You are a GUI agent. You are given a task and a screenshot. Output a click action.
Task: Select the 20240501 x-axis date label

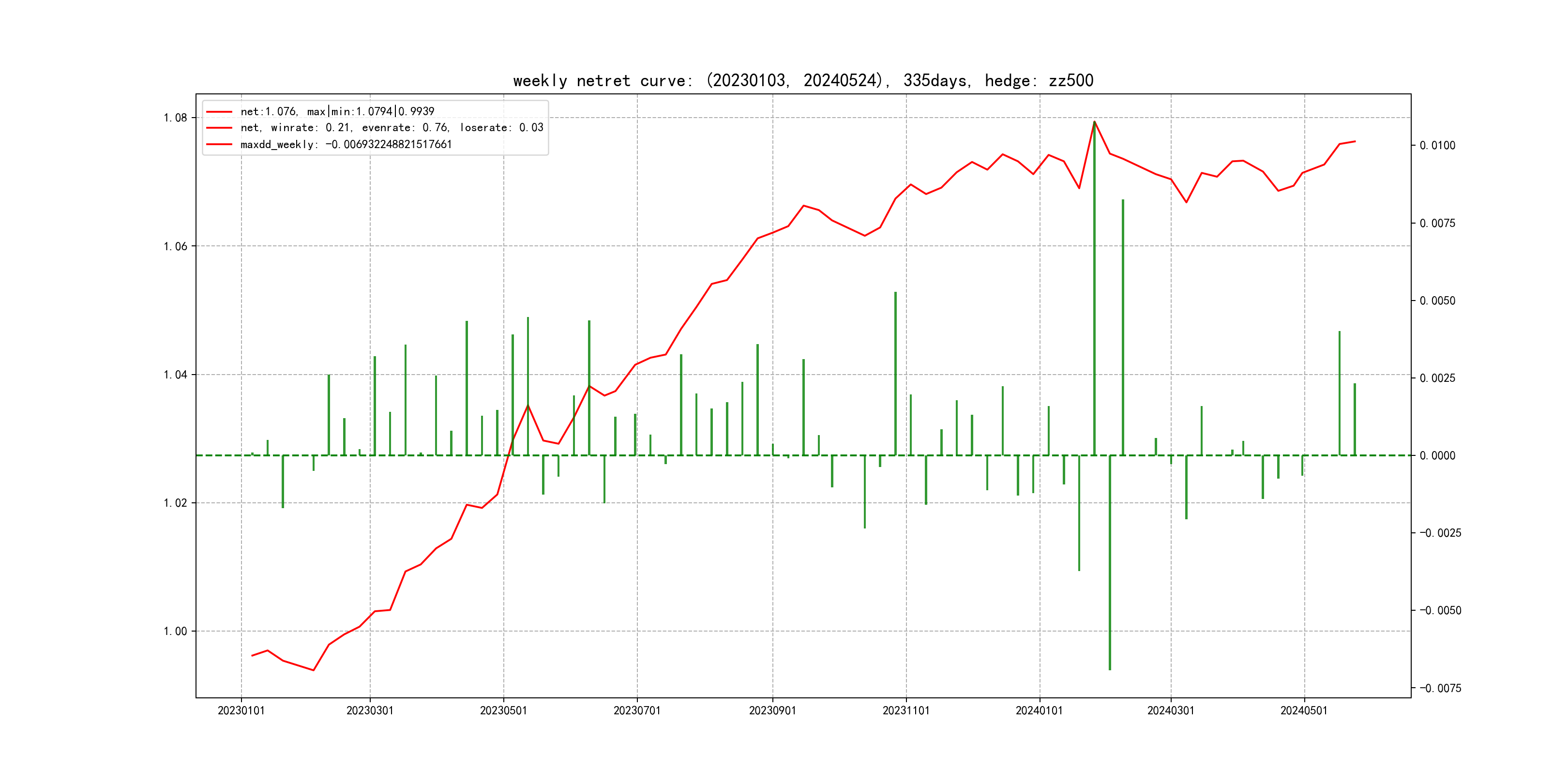click(1304, 711)
